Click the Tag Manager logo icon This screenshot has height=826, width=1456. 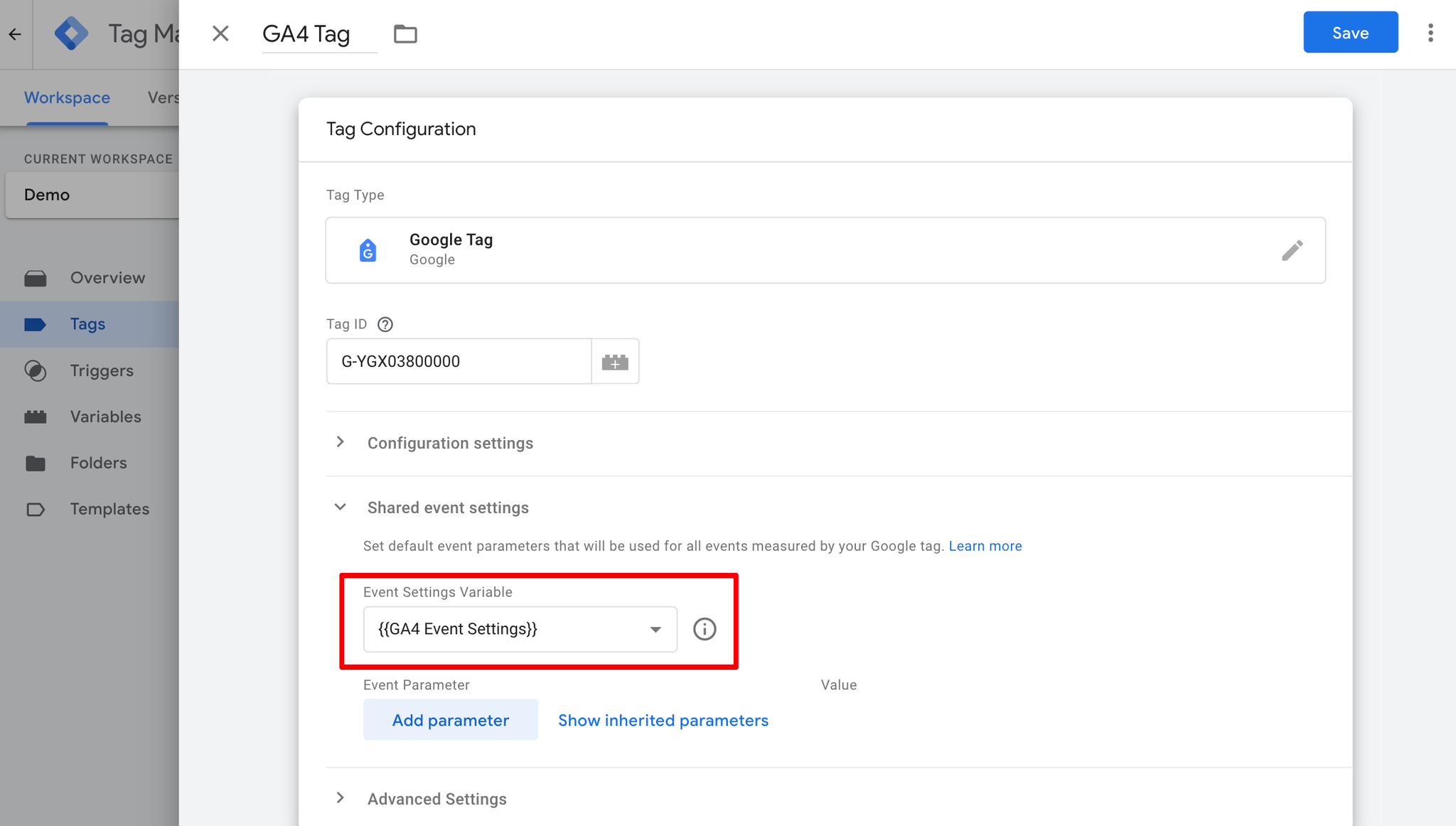[71, 33]
